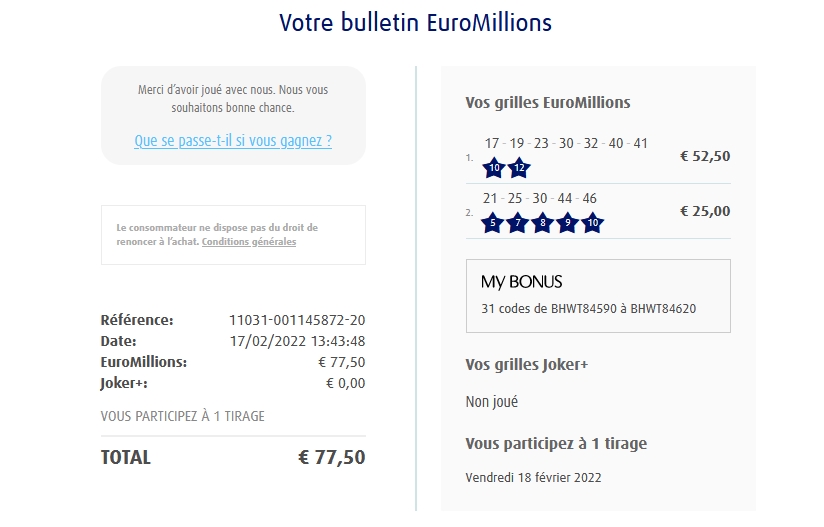Click the reference number 11031-001145872-20
The height and width of the screenshot is (527, 824).
[x=297, y=320]
